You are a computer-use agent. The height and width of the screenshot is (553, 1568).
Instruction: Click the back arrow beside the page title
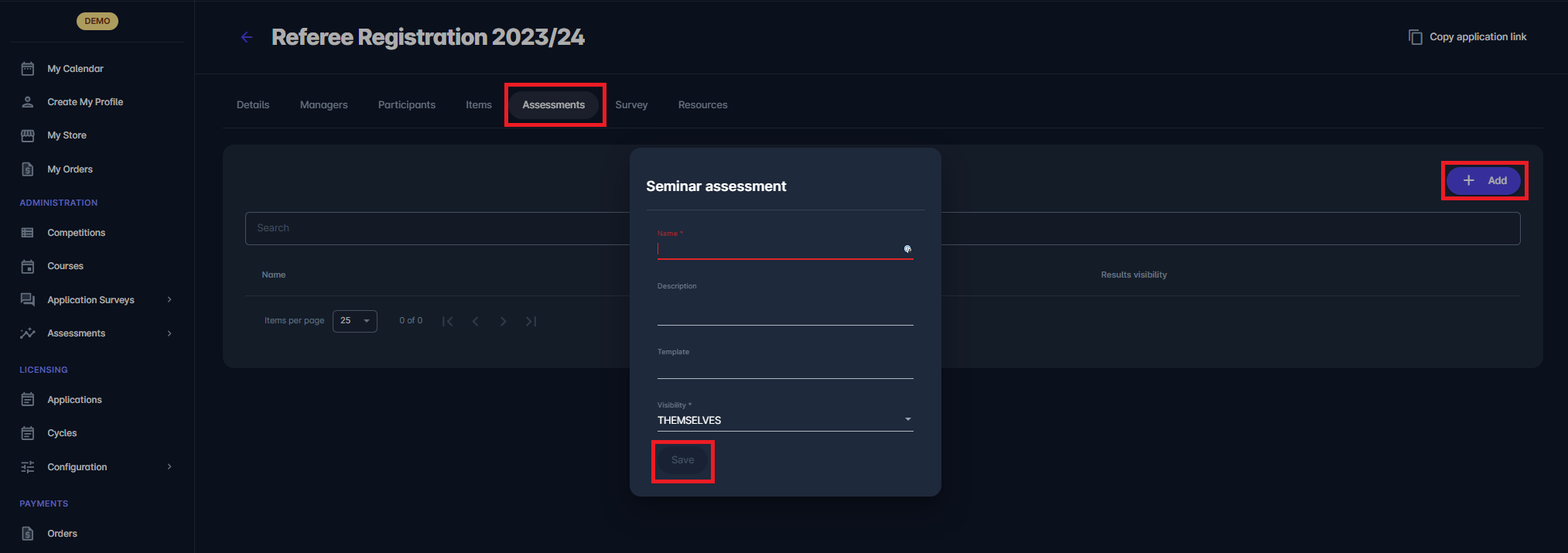247,37
